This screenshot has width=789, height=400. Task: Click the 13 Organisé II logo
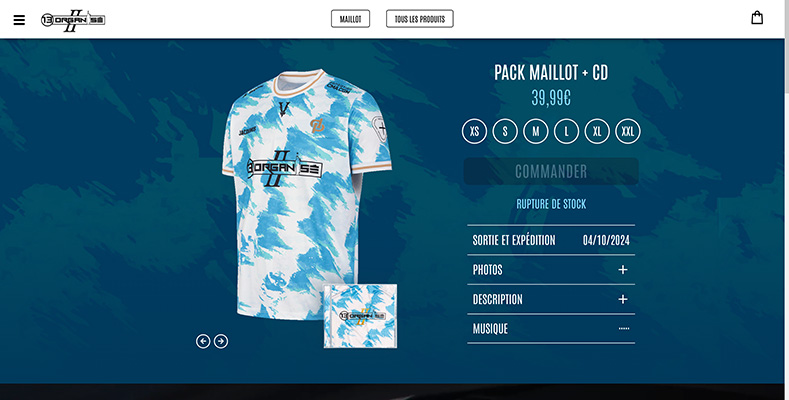point(73,20)
